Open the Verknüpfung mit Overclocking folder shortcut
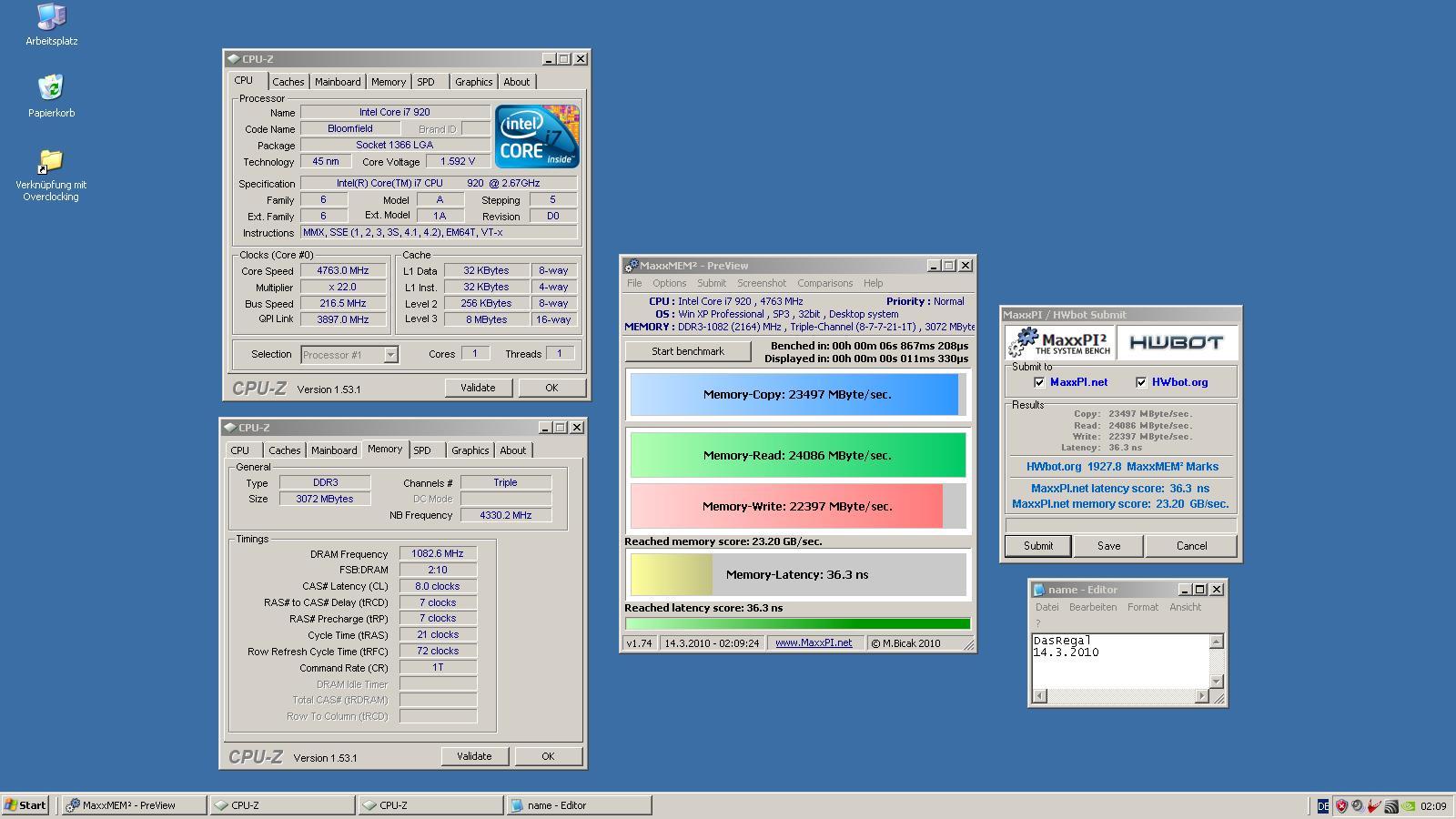 [51, 176]
